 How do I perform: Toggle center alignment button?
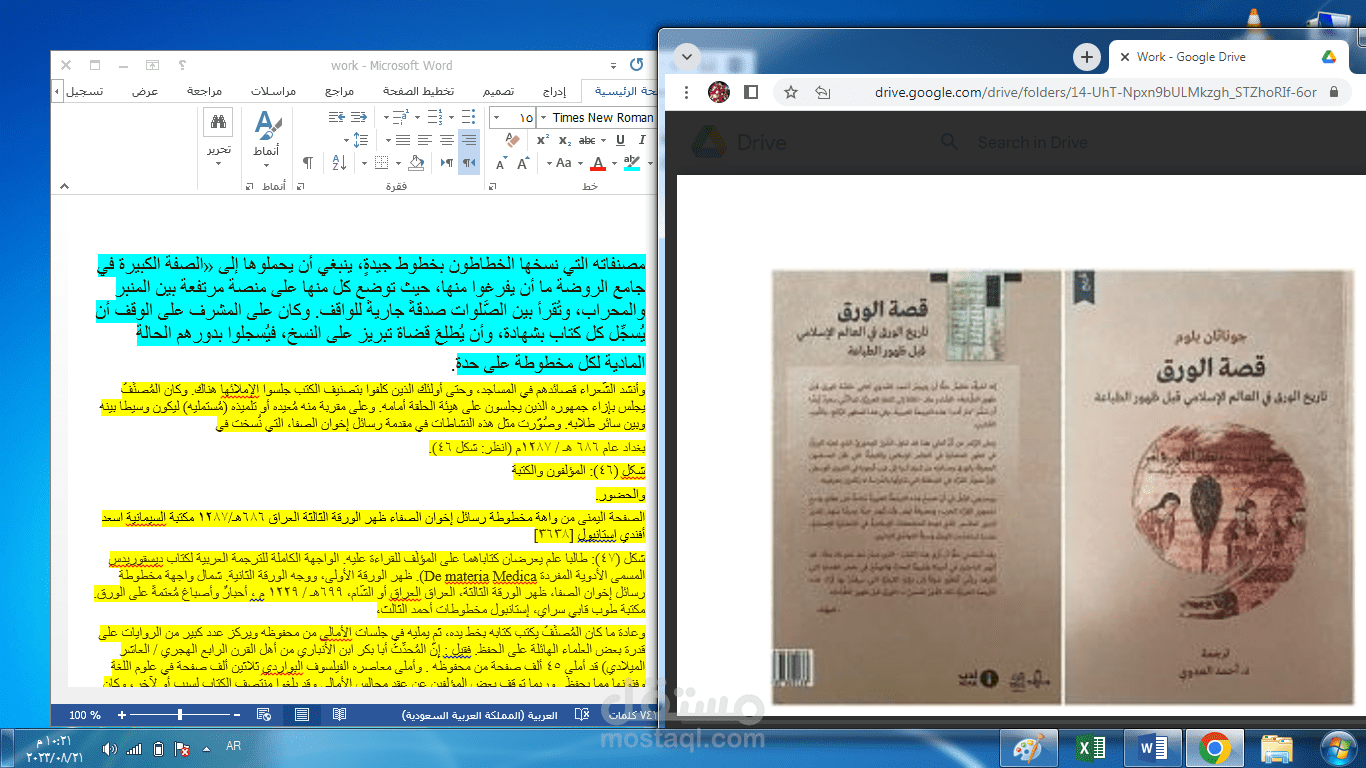447,140
